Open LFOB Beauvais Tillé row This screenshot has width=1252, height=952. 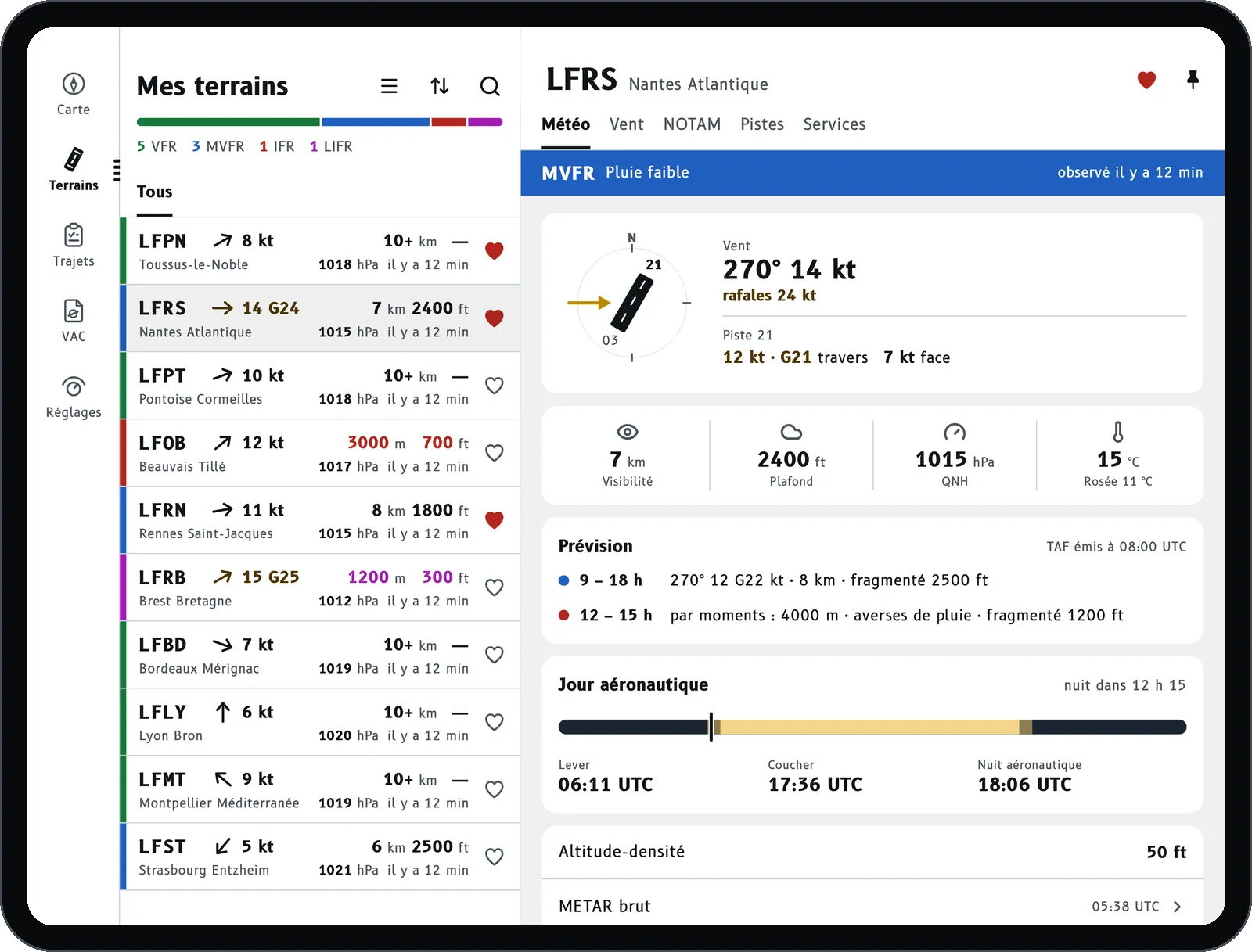[320, 453]
